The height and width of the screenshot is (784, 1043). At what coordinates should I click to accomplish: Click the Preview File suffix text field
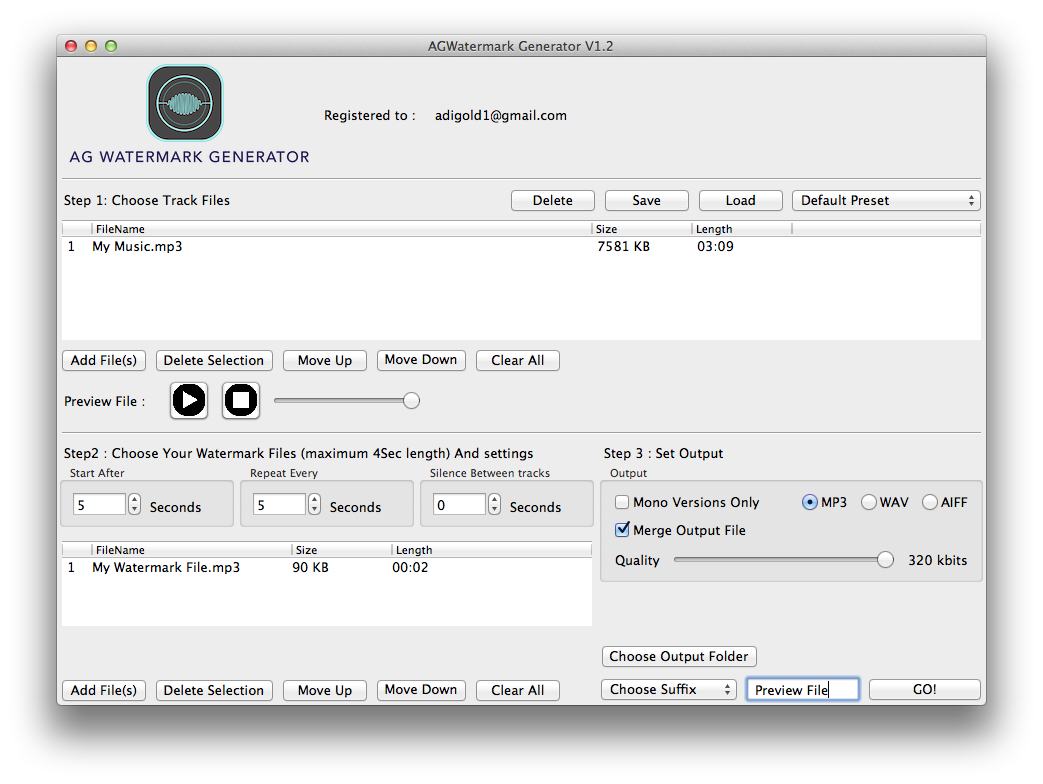click(802, 690)
